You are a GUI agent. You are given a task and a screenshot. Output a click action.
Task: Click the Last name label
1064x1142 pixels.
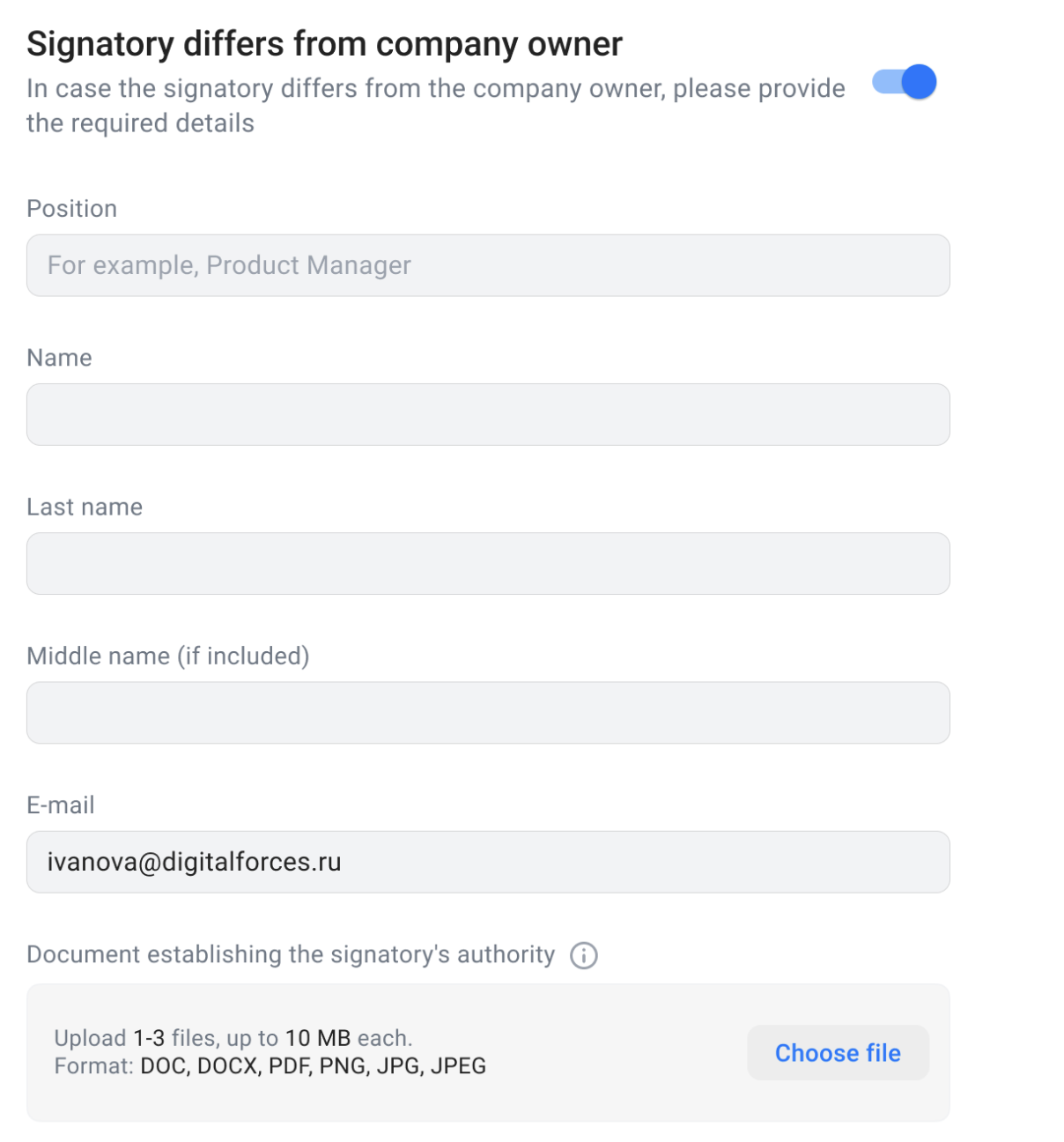point(85,507)
